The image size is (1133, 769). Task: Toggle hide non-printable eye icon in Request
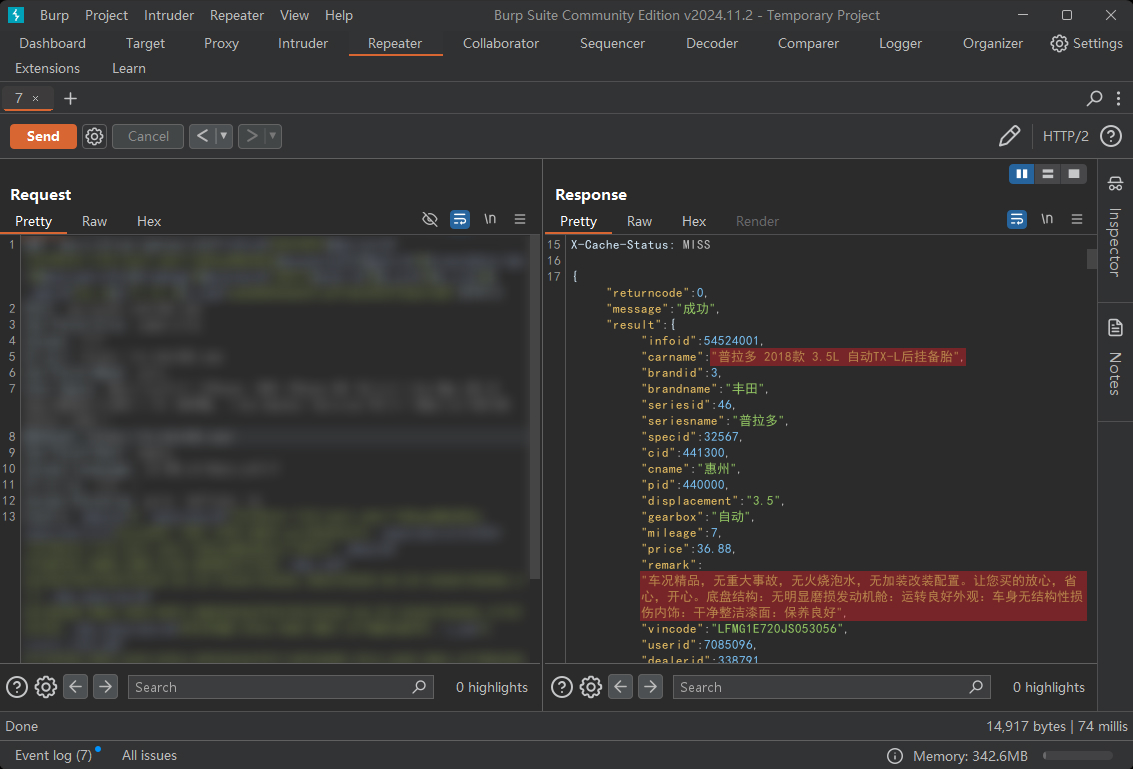(430, 219)
